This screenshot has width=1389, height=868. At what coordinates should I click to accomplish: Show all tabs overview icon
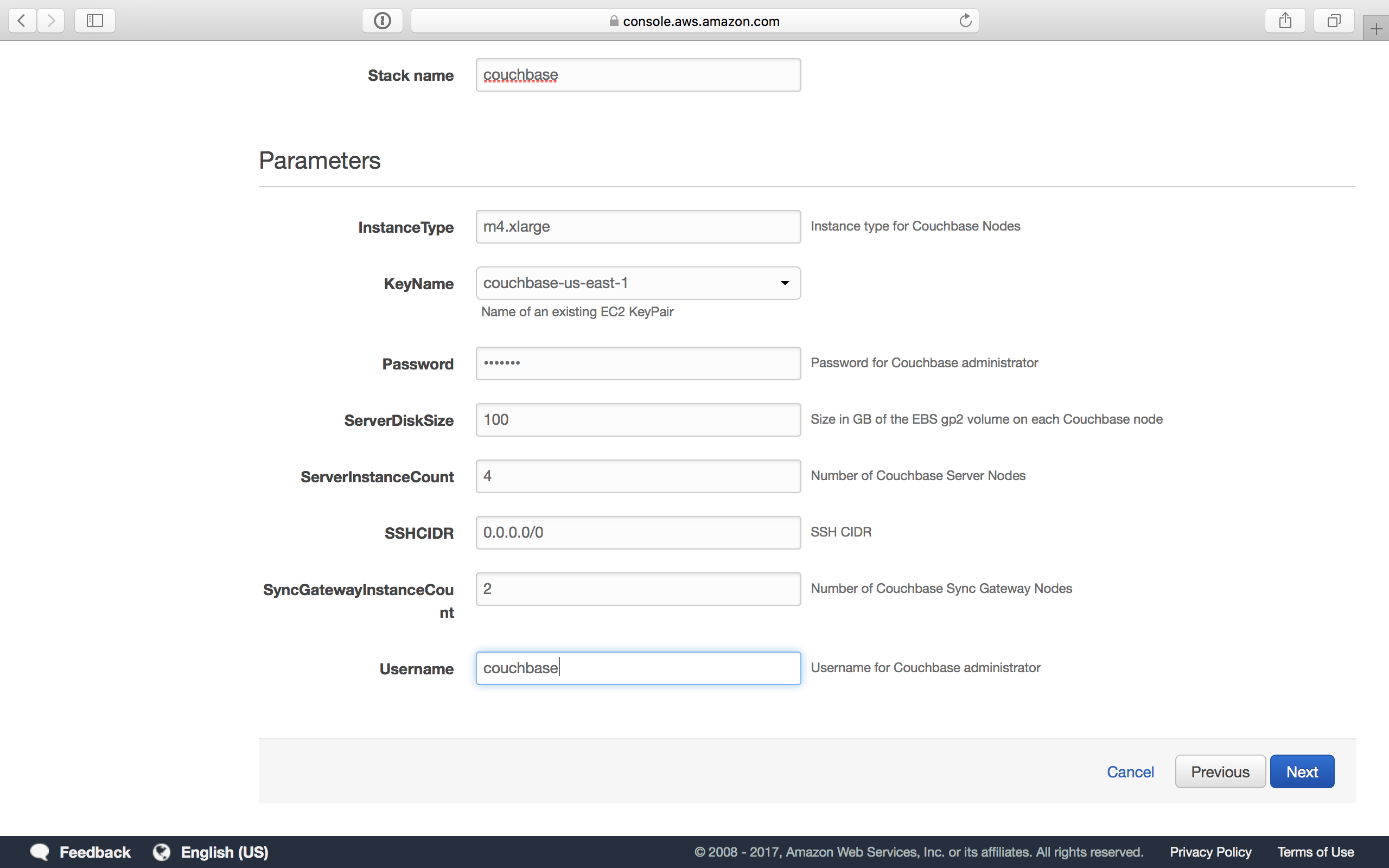(1334, 21)
